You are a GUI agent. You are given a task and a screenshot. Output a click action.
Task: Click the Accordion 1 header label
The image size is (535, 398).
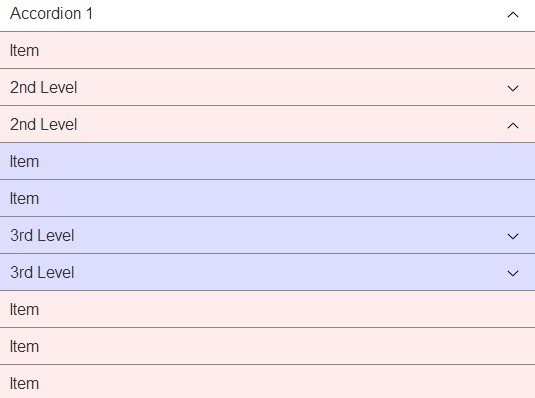click(51, 14)
